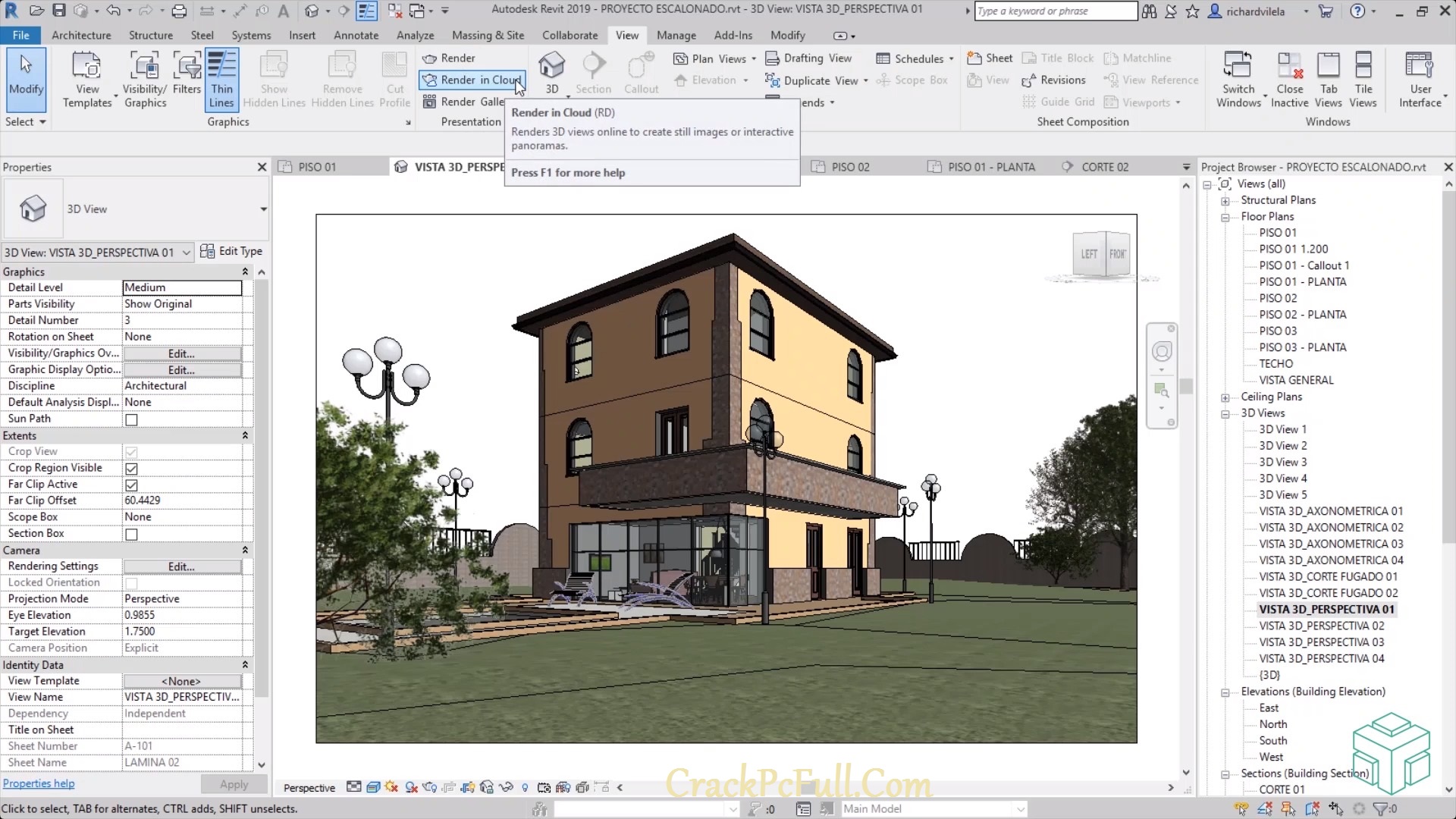Expand VISTA 3D_PERSPECTIVA 01 tree node
This screenshot has height=819, width=1456.
point(1248,609)
